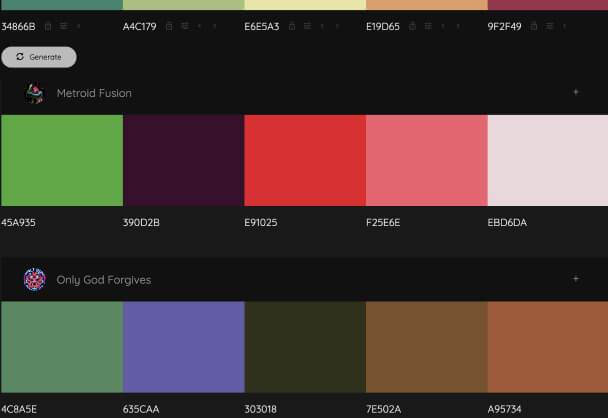Open the Metroid Fusion palette title
This screenshot has width=608, height=418.
coord(94,93)
